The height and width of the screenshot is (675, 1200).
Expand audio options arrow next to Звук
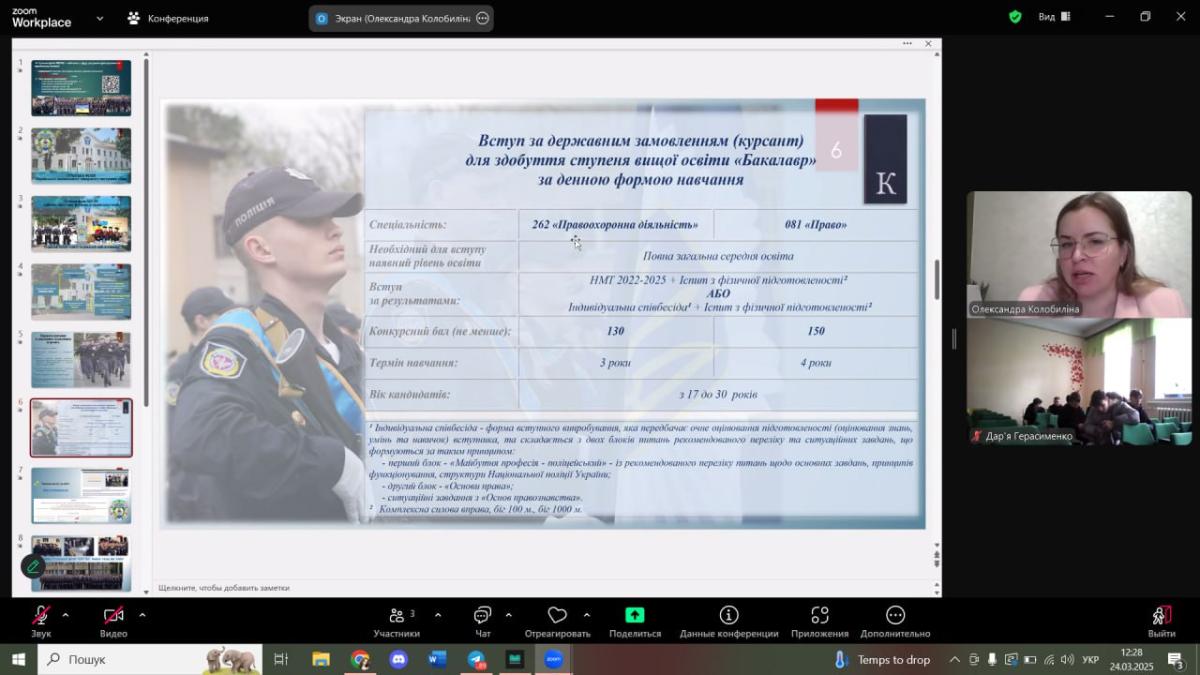pos(66,615)
